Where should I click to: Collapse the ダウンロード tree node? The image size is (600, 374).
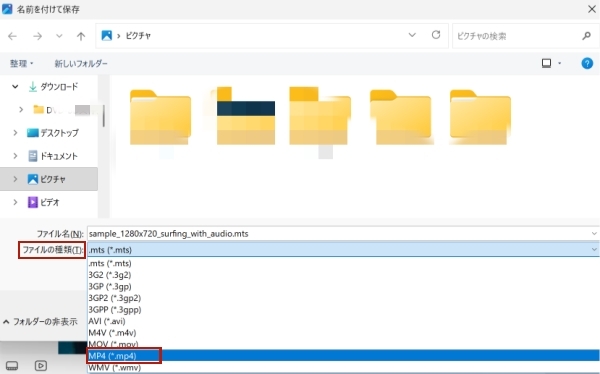15,87
